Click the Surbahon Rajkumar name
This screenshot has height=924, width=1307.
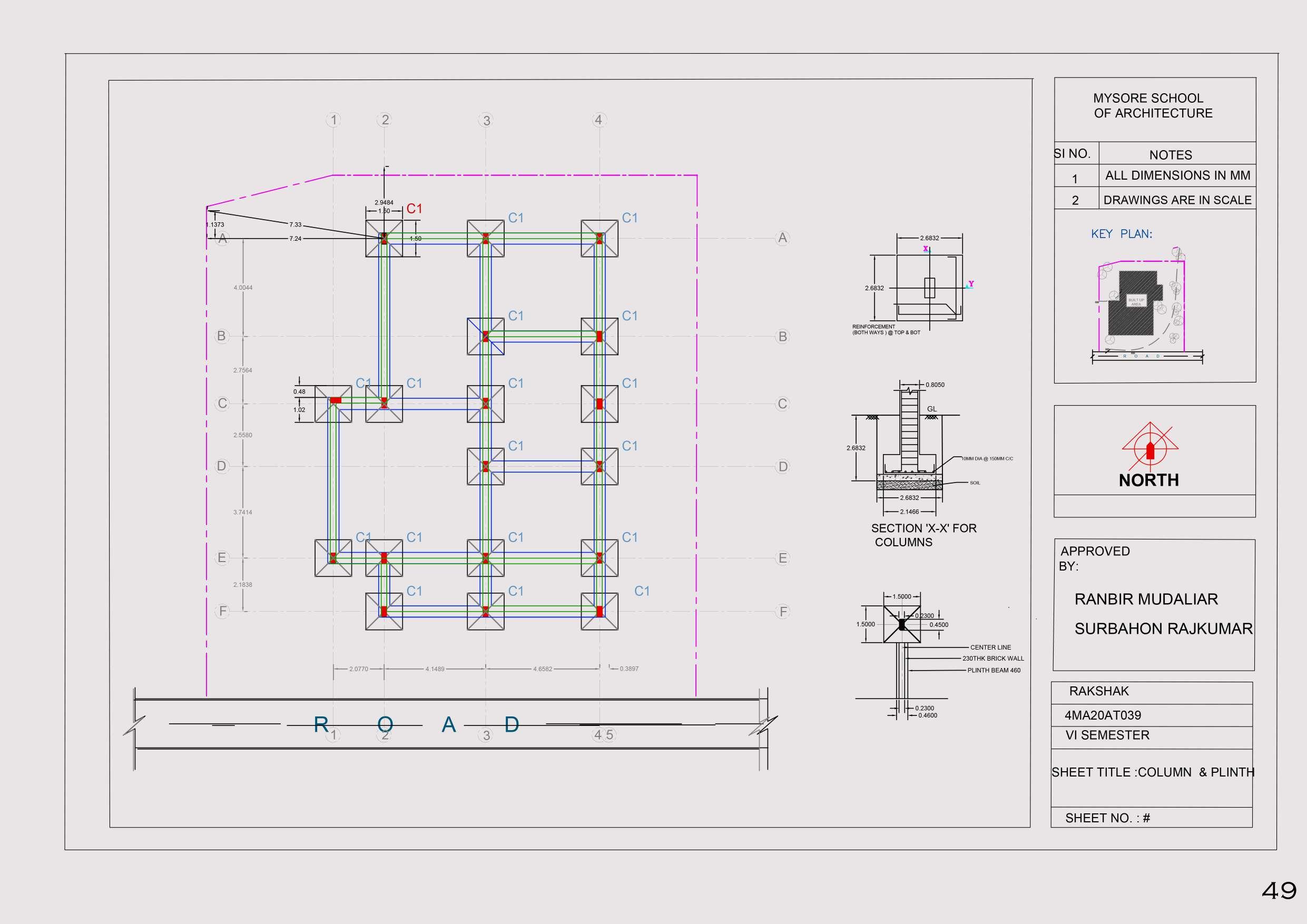[x=1163, y=628]
